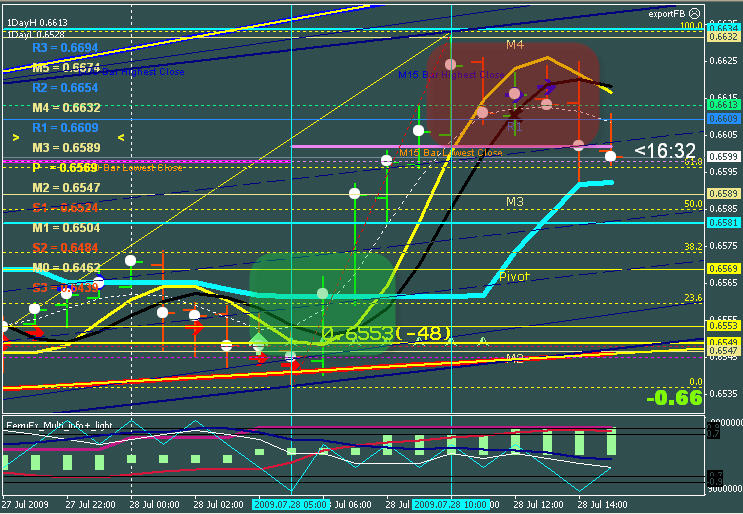This screenshot has width=743, height=514.
Task: Click the cyan 0.6634 price tag on axis
Action: coord(723,28)
